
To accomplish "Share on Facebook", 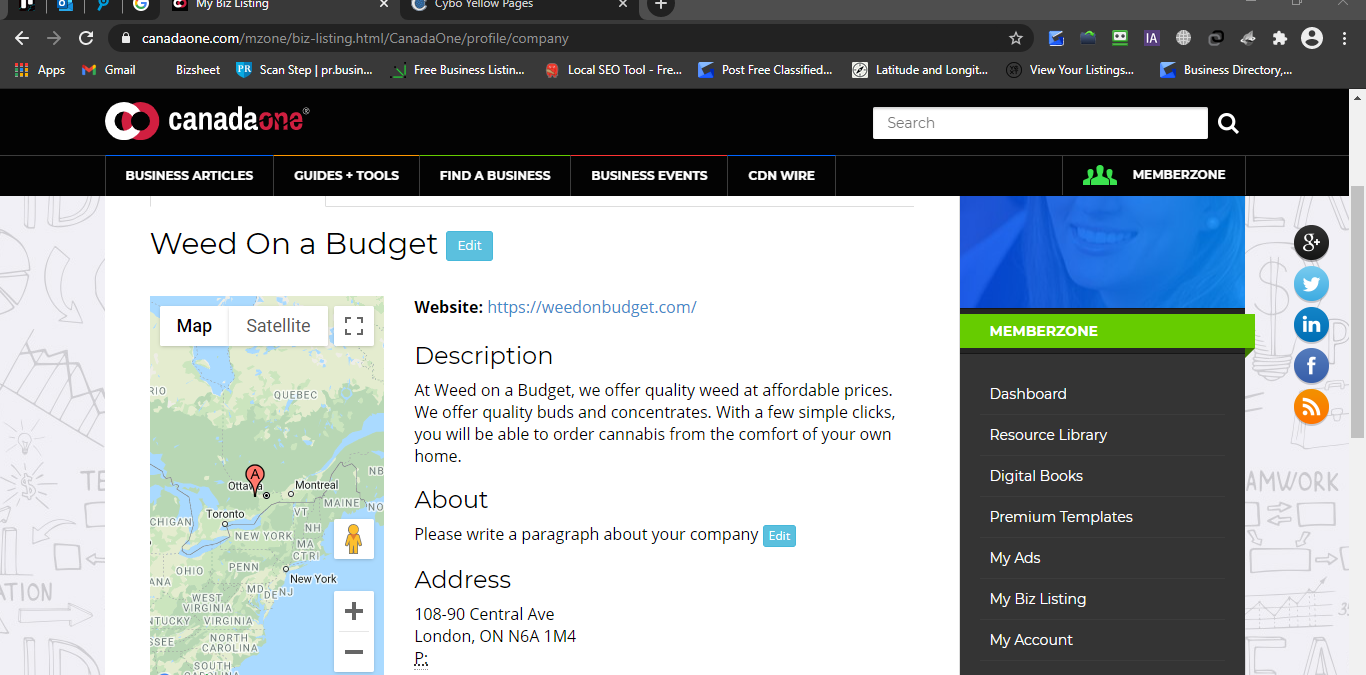I will pyautogui.click(x=1311, y=366).
